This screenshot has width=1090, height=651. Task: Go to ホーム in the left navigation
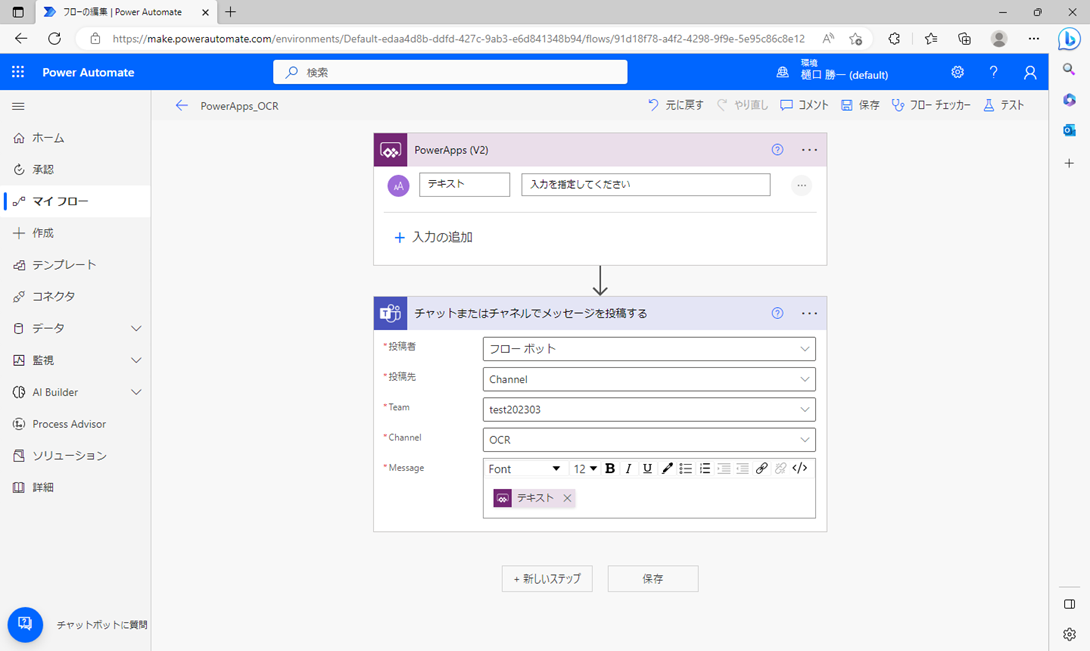pos(75,138)
